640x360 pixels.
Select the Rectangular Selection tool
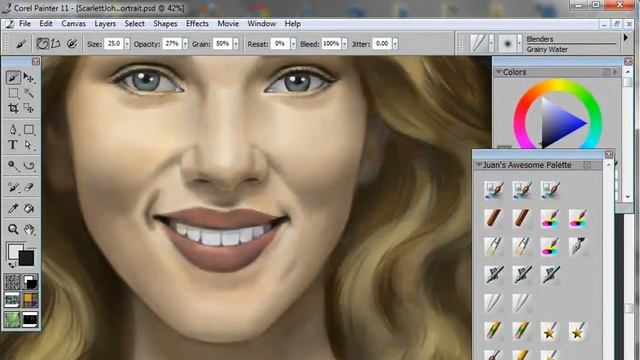[x=13, y=93]
